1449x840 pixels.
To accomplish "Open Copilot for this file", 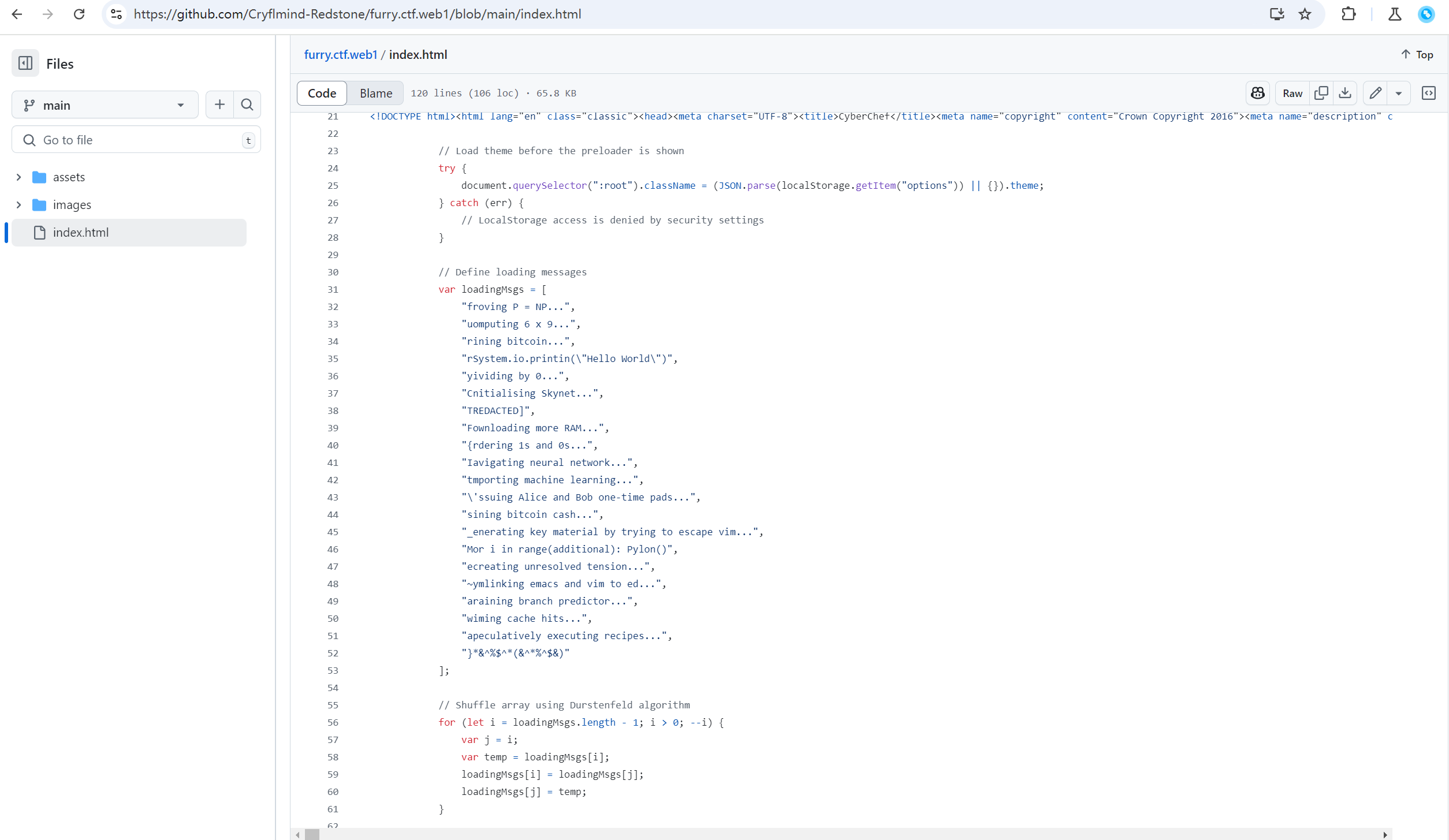I will click(1258, 93).
